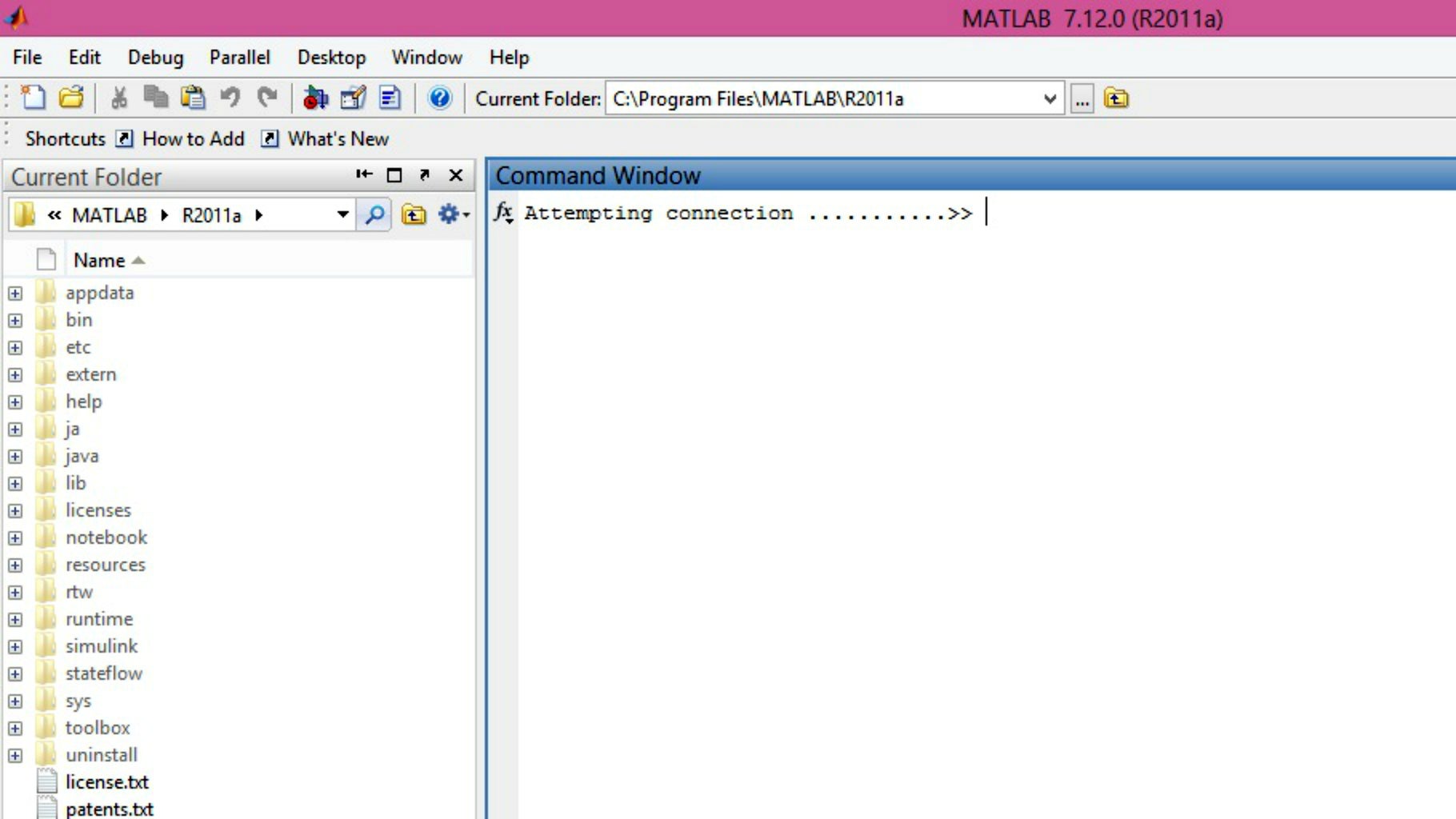Sort files by clicking Name column header
Image resolution: width=1456 pixels, height=819 pixels.
click(102, 259)
